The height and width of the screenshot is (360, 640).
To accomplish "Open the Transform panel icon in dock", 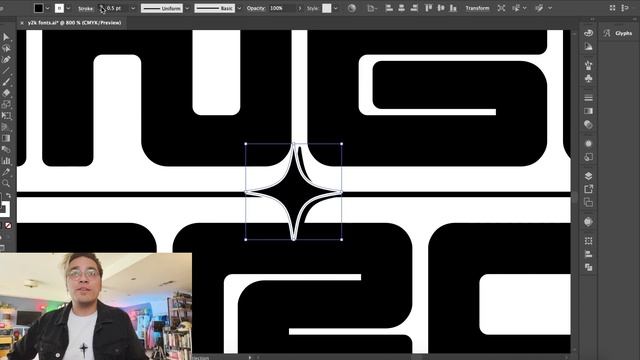I will pyautogui.click(x=588, y=241).
